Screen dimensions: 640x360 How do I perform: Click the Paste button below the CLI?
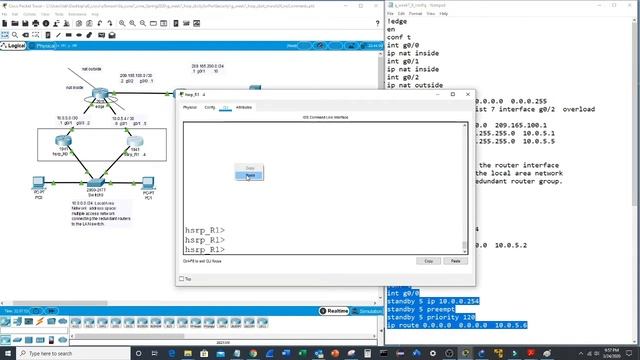click(456, 261)
